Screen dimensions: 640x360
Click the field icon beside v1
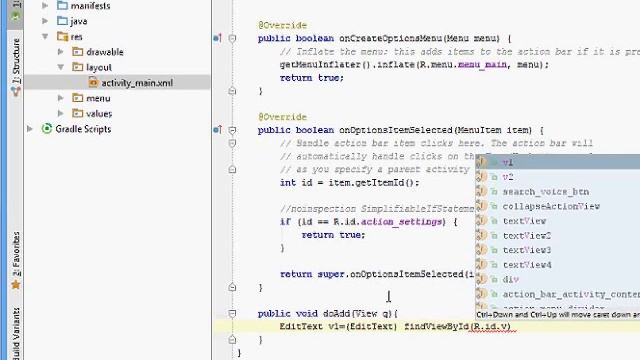[x=482, y=162]
